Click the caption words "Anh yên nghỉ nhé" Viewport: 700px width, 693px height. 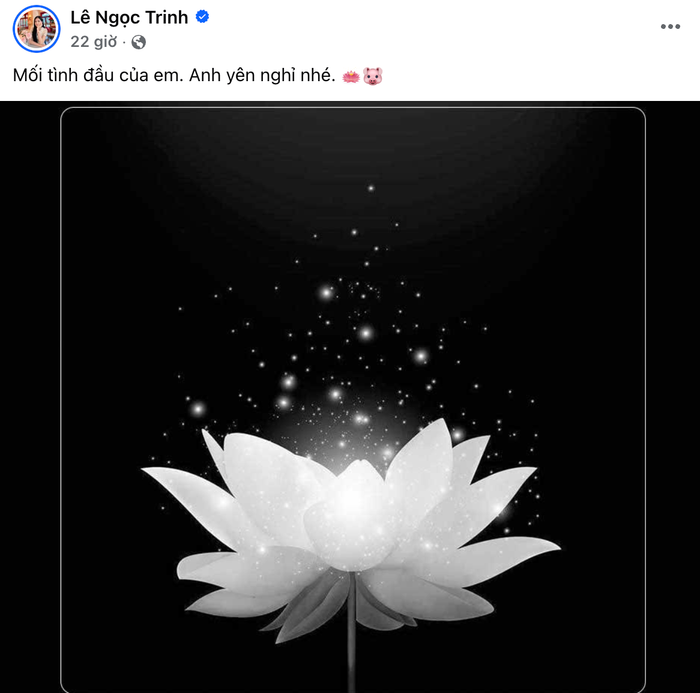coord(260,75)
